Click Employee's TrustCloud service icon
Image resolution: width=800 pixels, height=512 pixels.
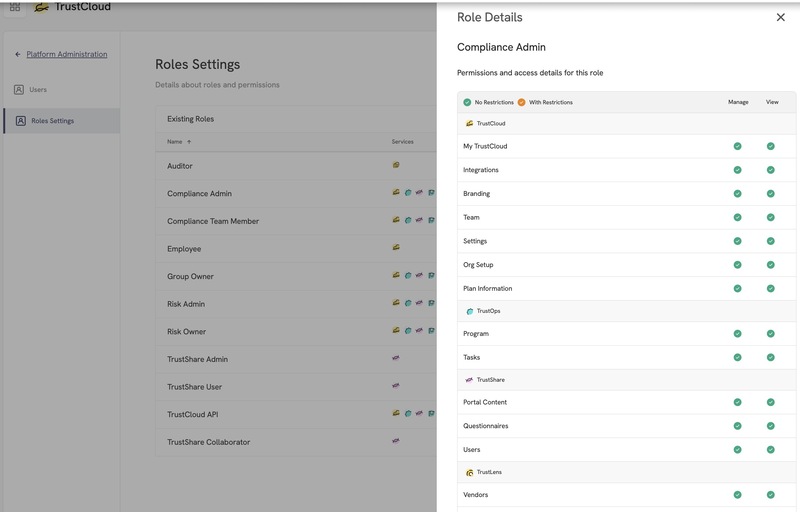[x=396, y=247]
